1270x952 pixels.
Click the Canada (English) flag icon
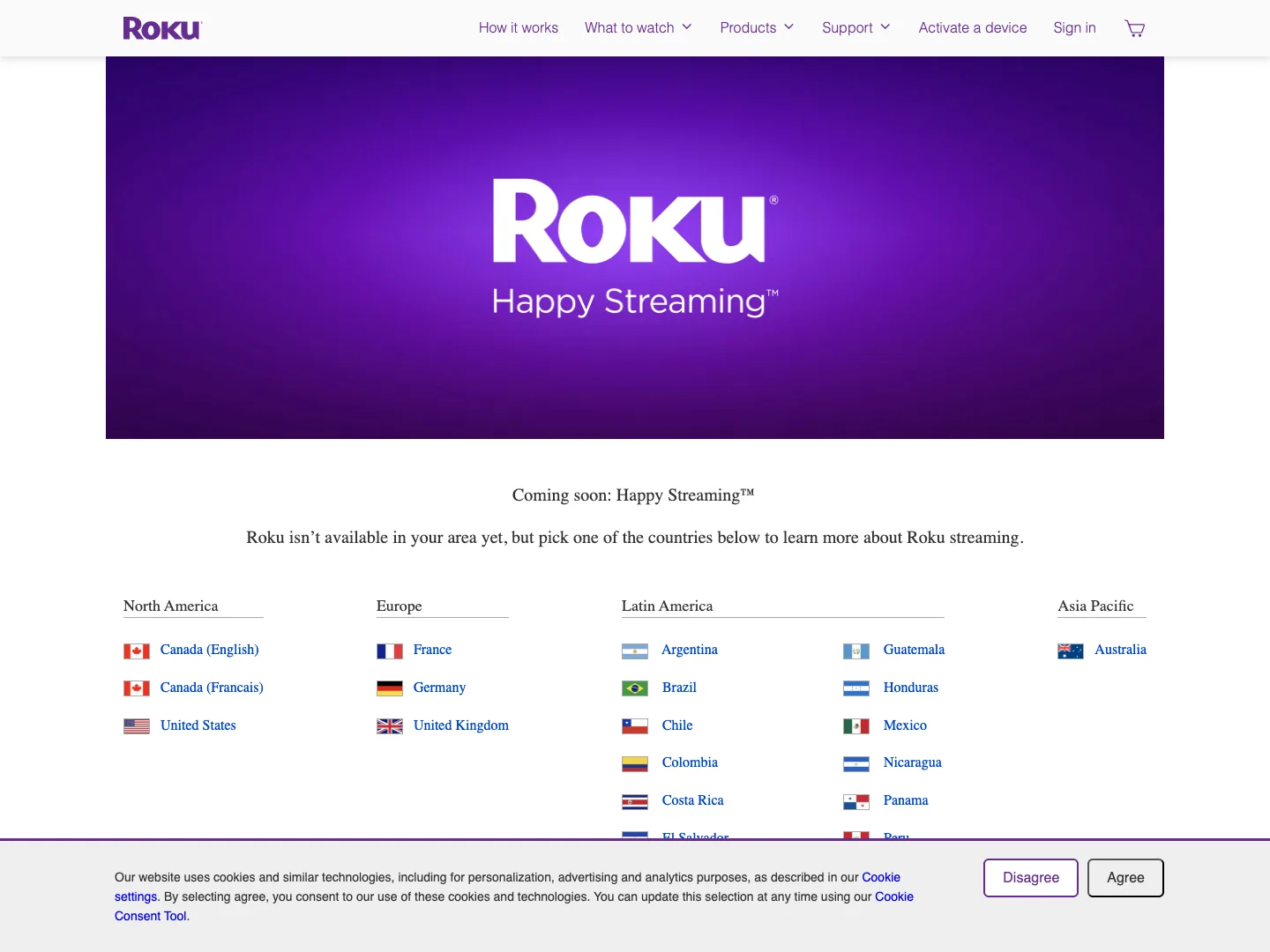click(137, 651)
